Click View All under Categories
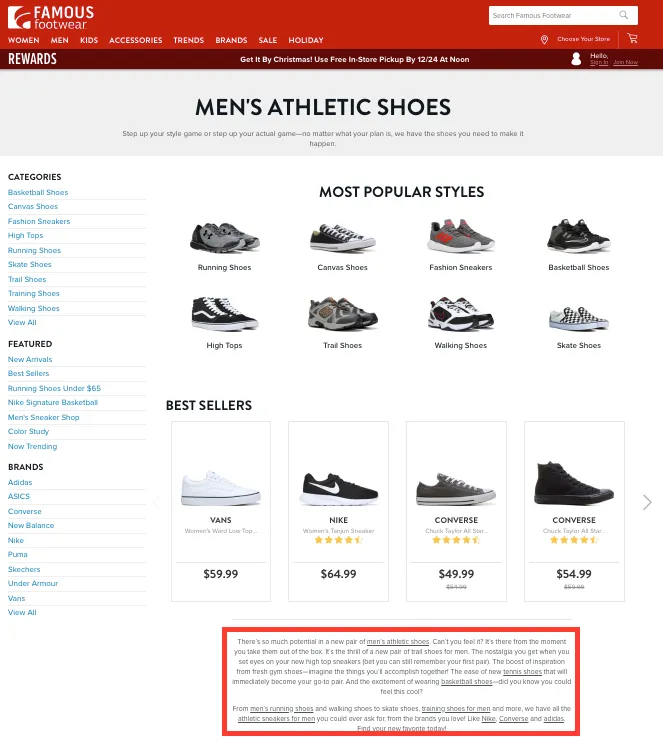The width and height of the screenshot is (663, 745). tap(22, 323)
